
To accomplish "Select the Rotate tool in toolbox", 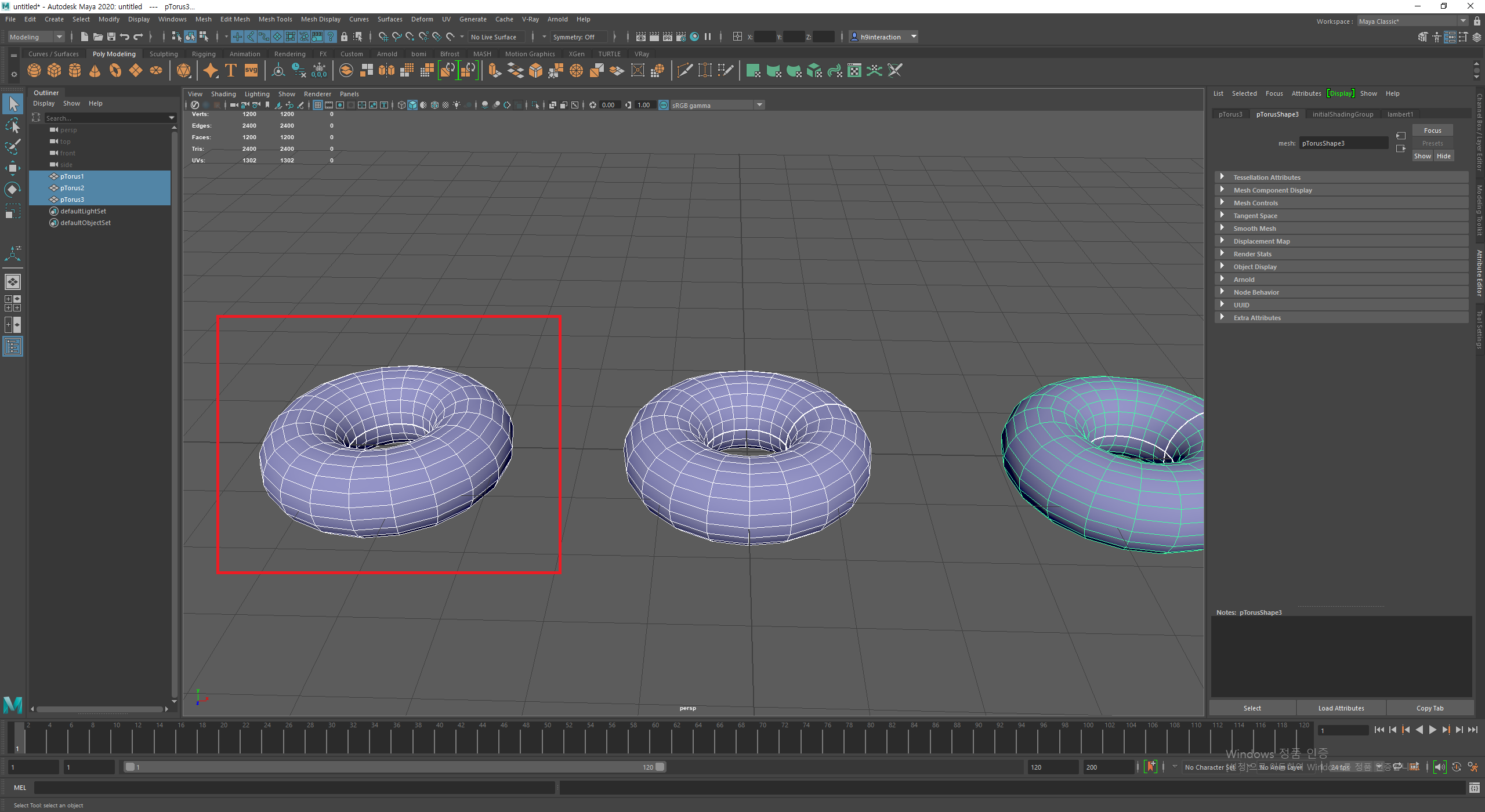I will coord(12,190).
